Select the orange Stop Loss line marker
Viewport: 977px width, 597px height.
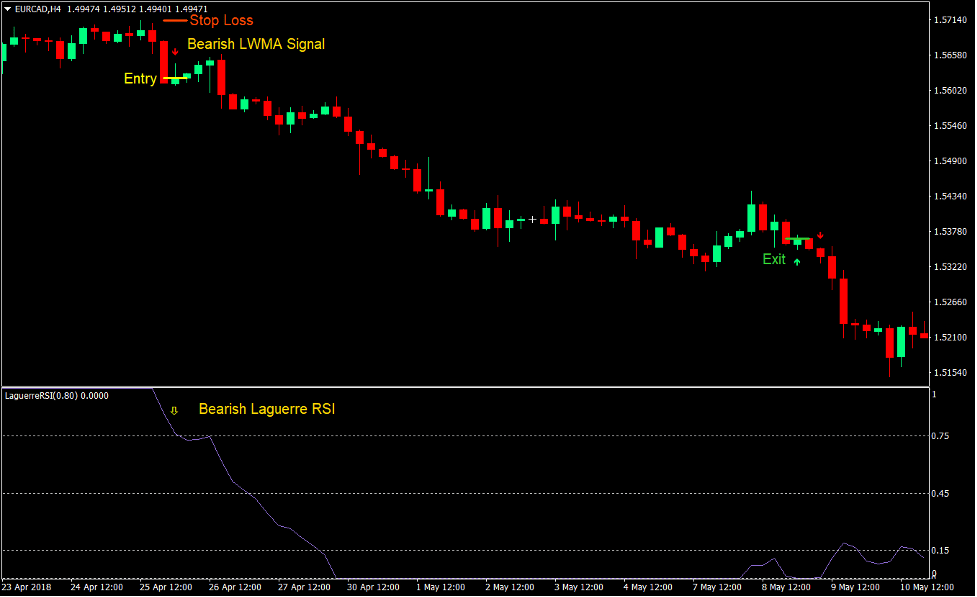pos(175,20)
